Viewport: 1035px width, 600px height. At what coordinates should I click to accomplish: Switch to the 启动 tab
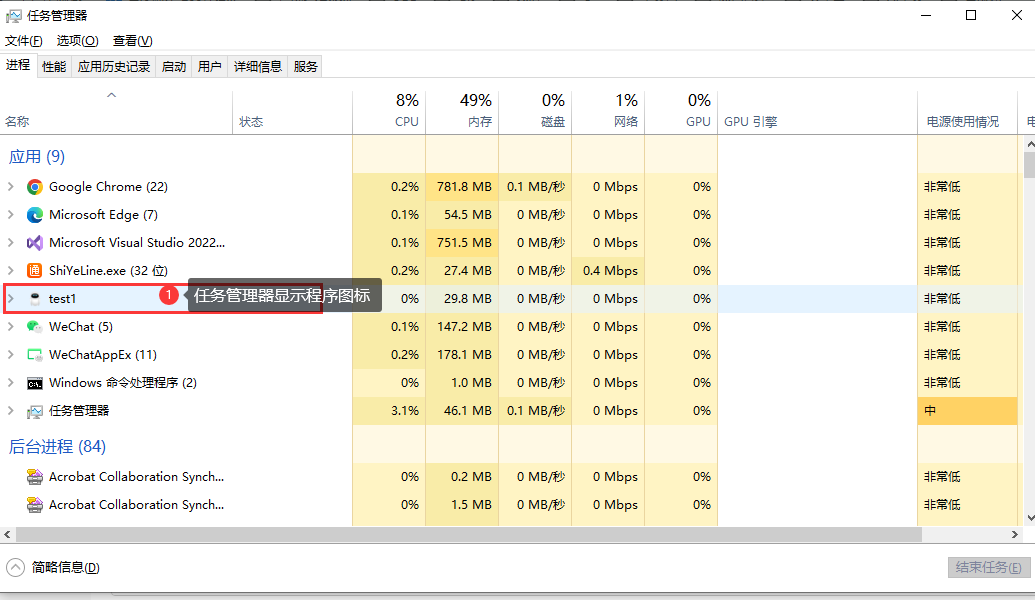tap(174, 67)
